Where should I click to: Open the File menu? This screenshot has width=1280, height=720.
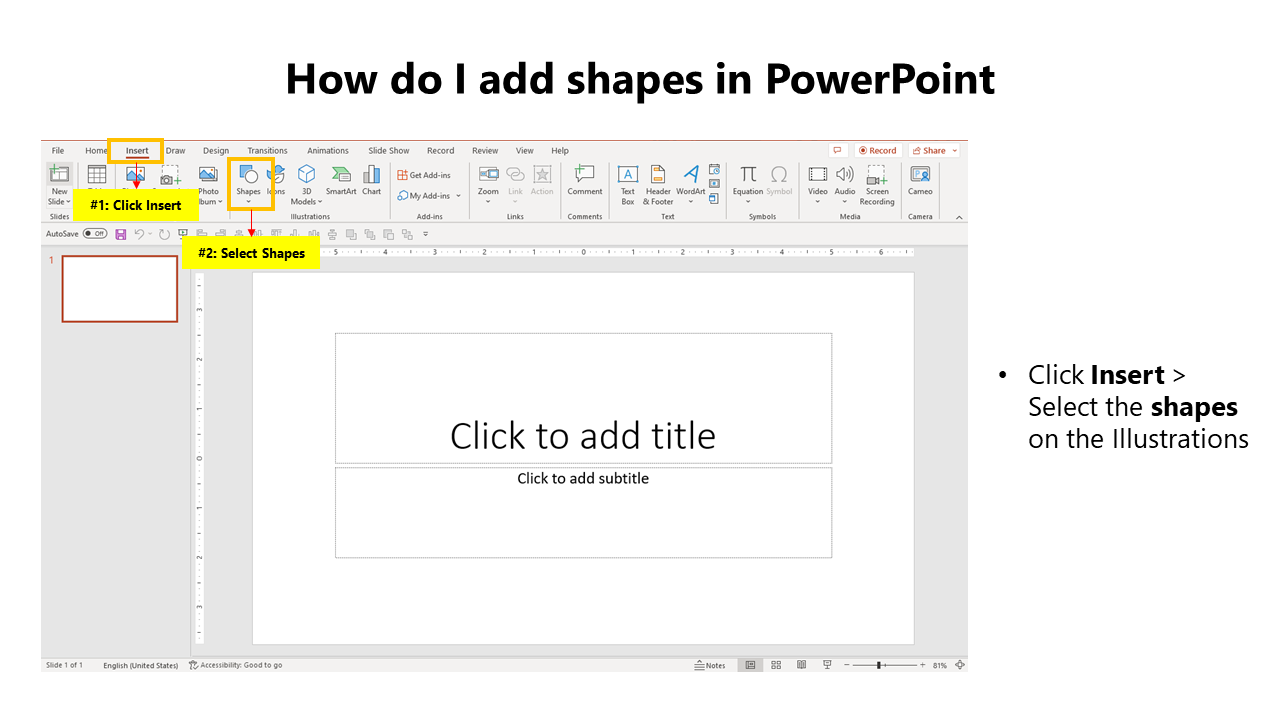coord(58,151)
